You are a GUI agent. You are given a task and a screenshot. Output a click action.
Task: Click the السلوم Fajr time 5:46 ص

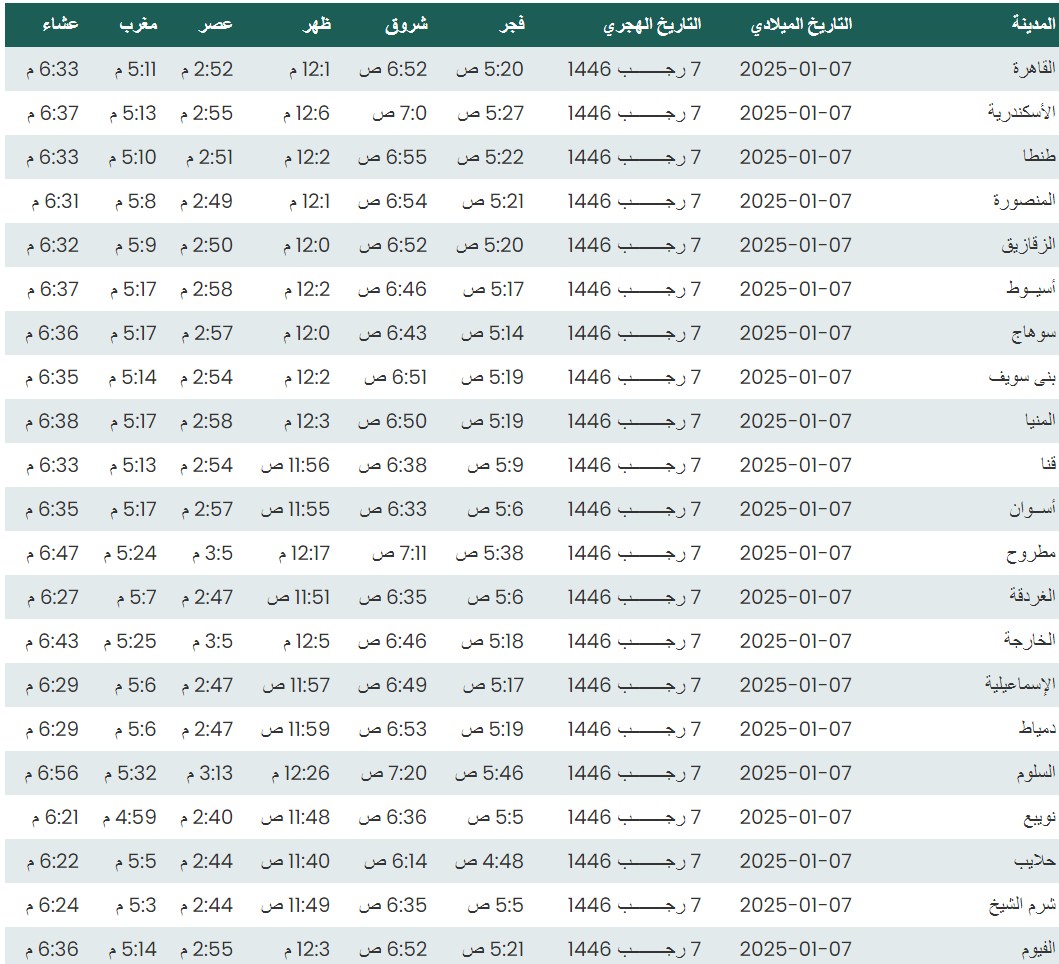tap(490, 773)
